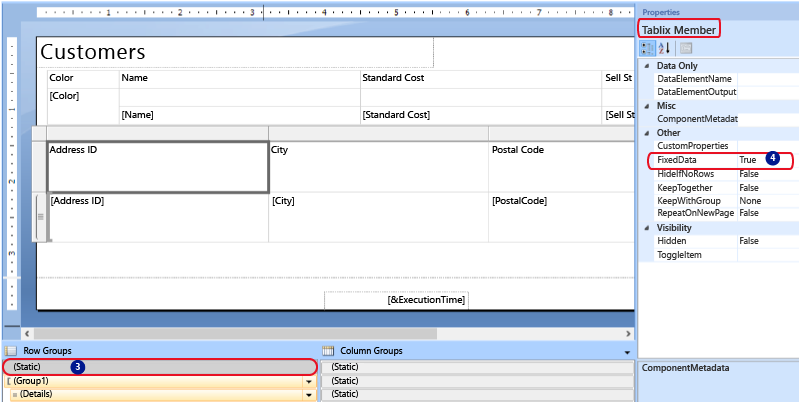Select the Hidden property row

(x=727, y=241)
